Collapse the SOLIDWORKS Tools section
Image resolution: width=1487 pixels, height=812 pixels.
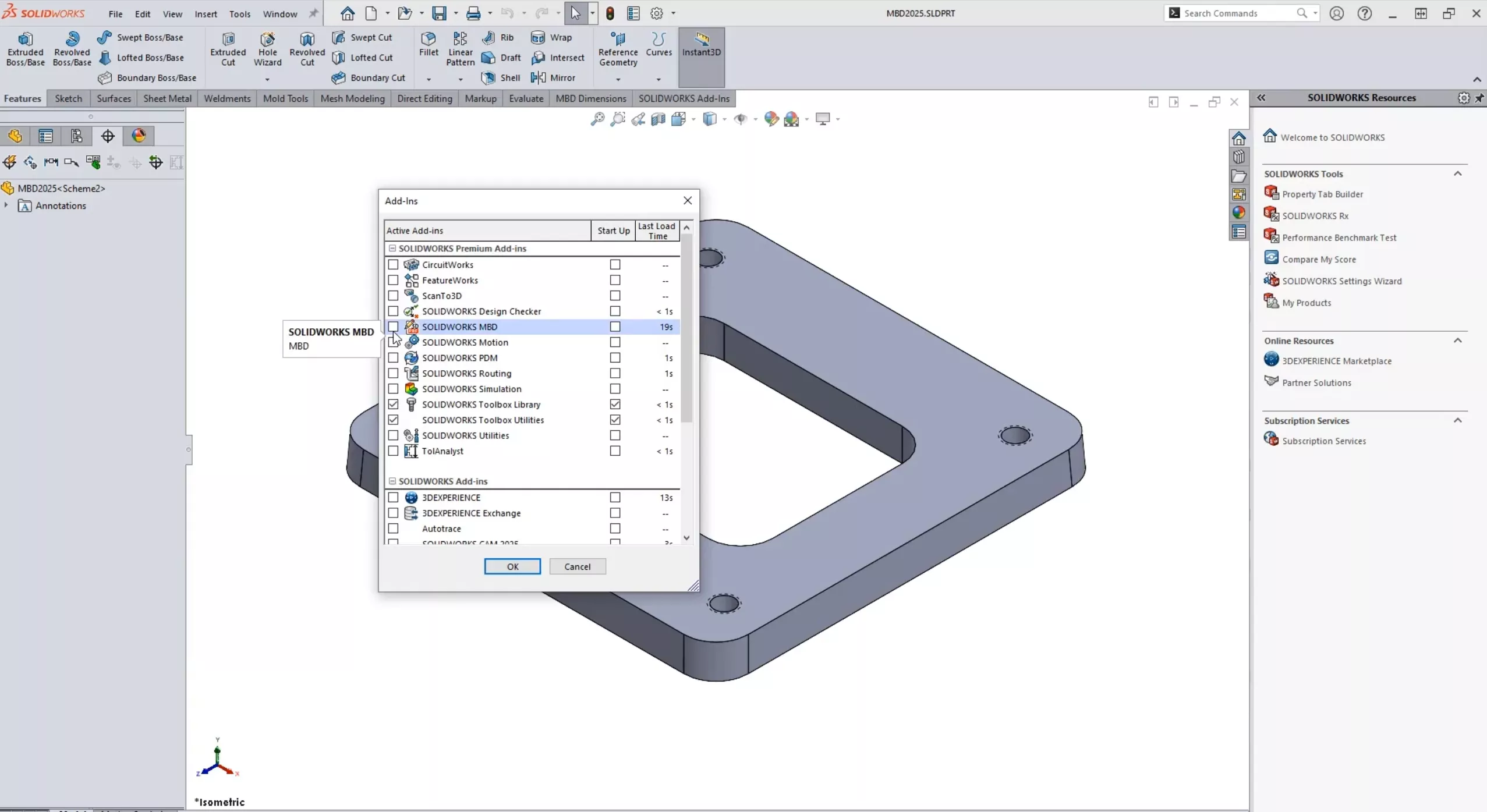click(1457, 173)
